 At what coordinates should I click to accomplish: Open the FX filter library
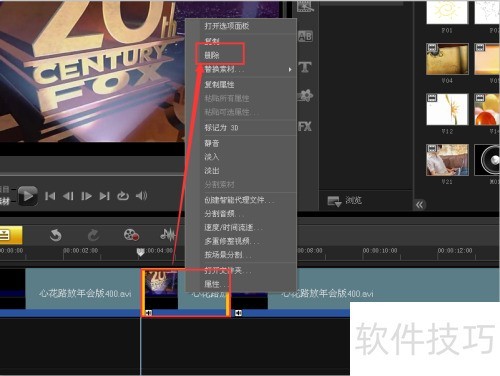coord(305,126)
